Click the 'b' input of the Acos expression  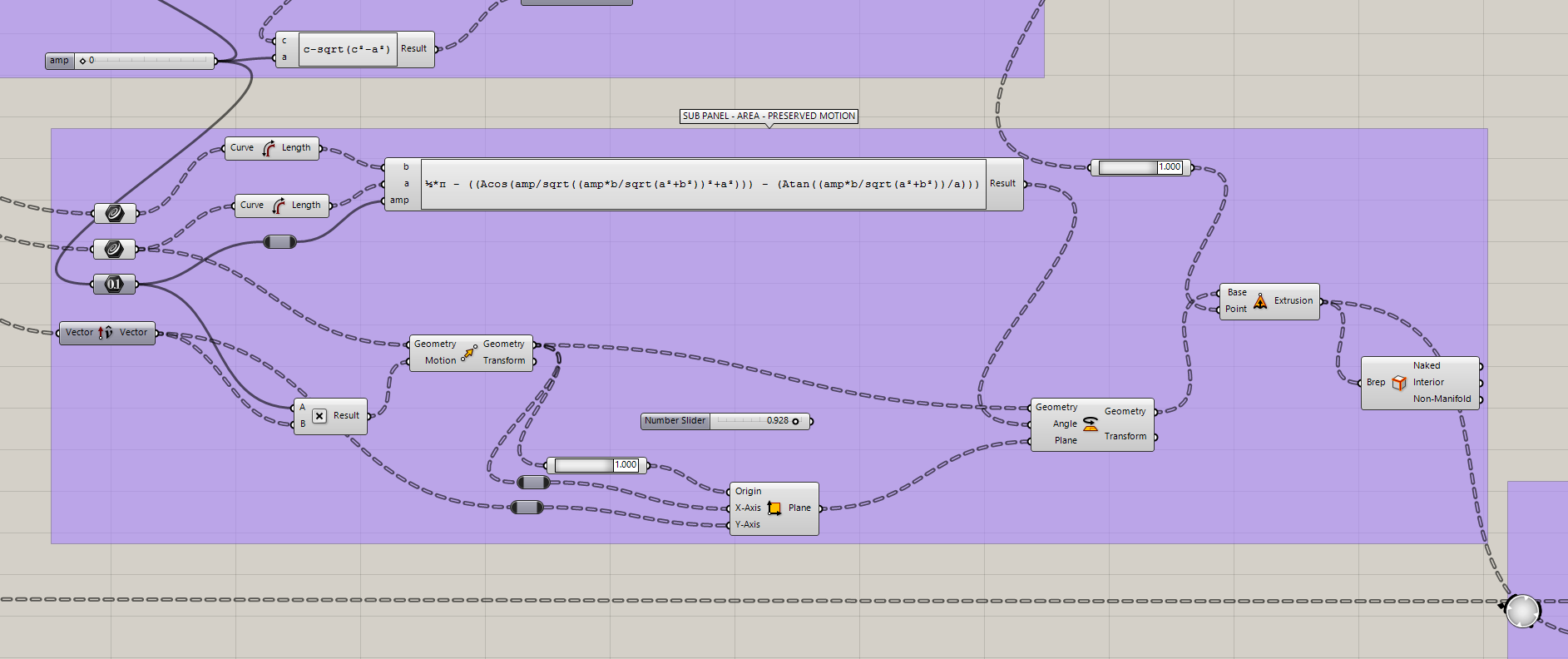(x=406, y=167)
